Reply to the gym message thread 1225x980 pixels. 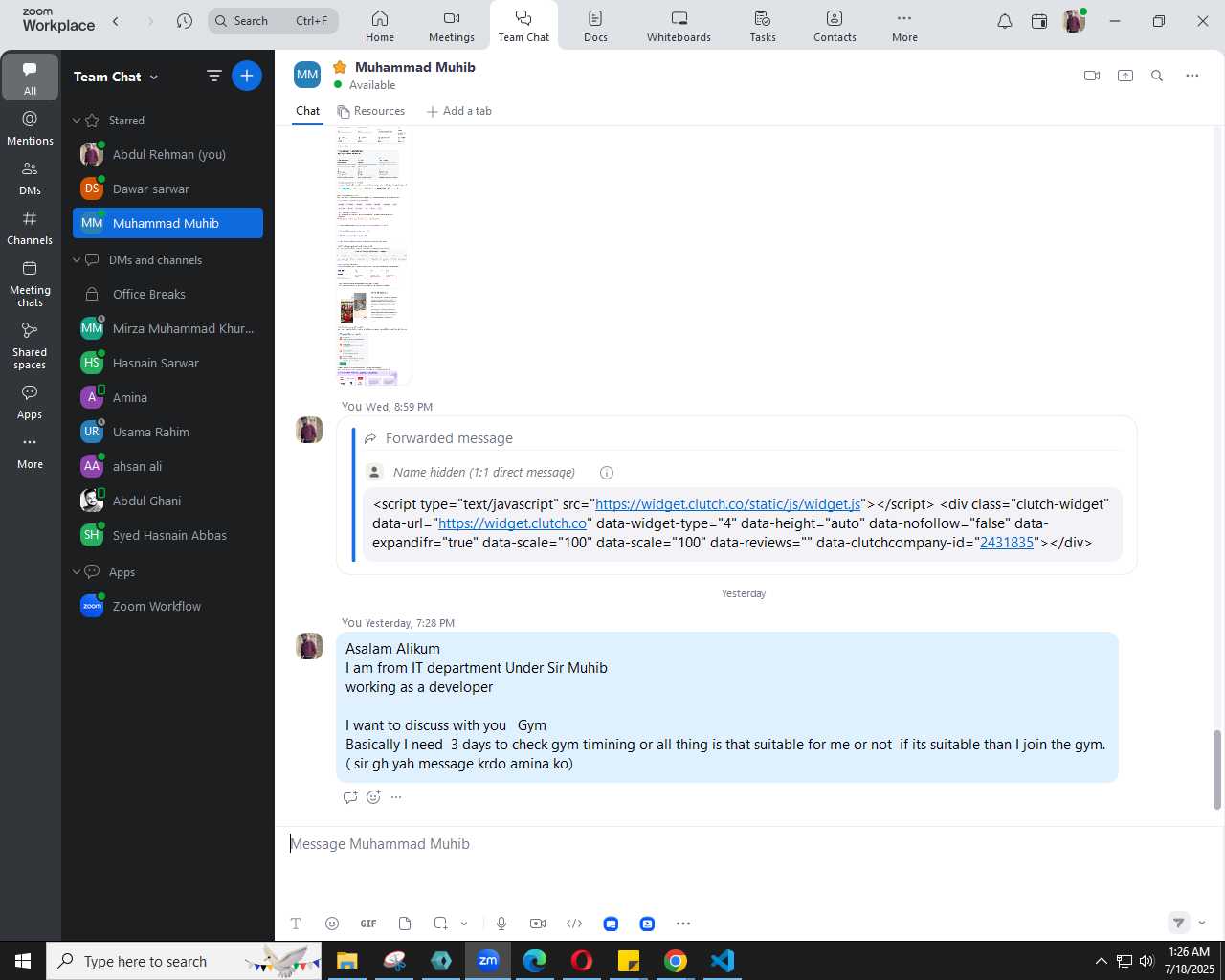coord(350,797)
